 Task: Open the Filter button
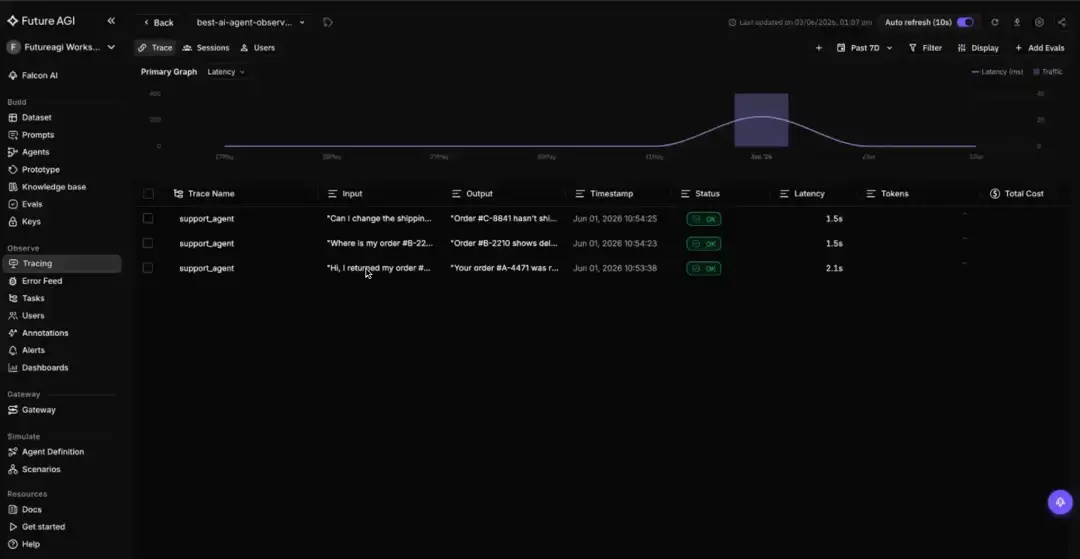[925, 48]
